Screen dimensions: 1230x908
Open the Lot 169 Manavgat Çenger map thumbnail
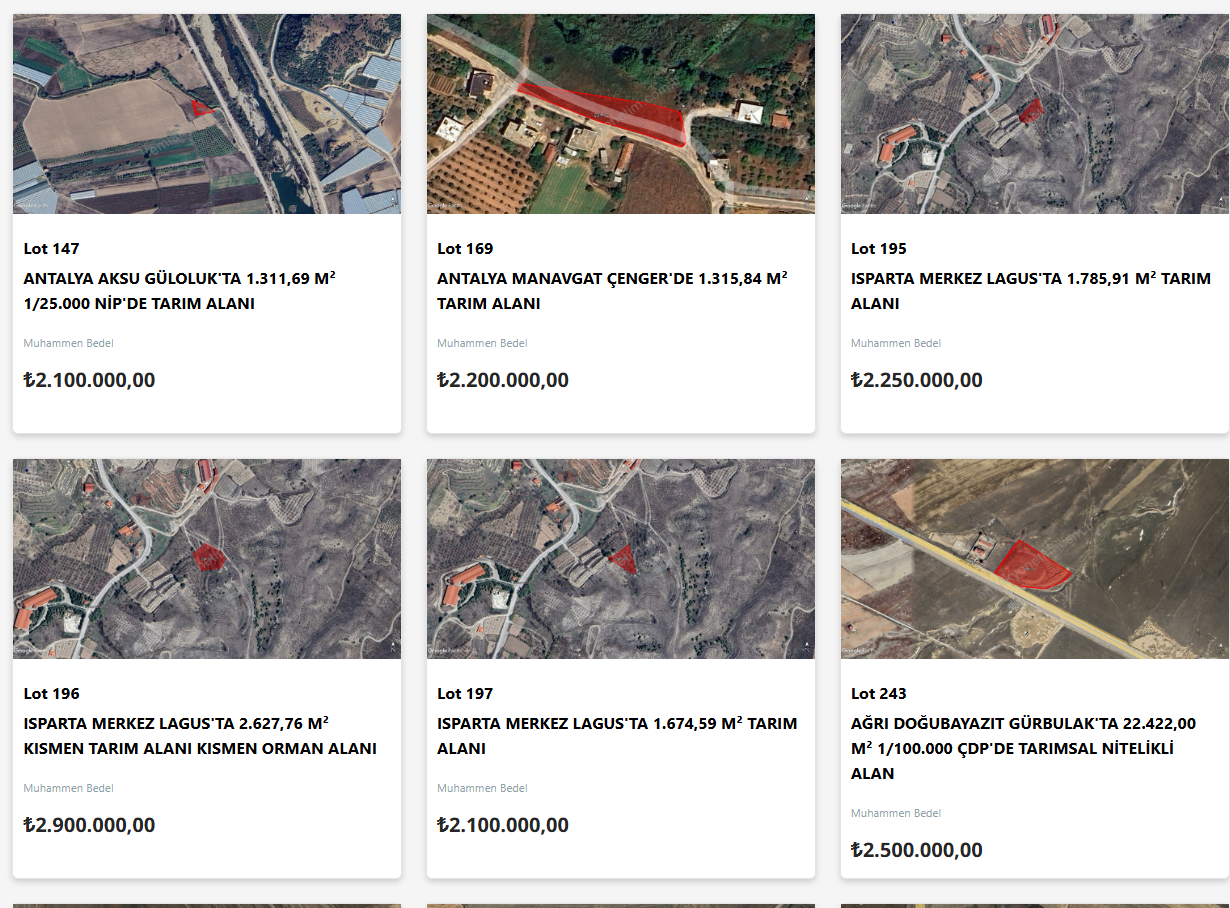coord(620,114)
